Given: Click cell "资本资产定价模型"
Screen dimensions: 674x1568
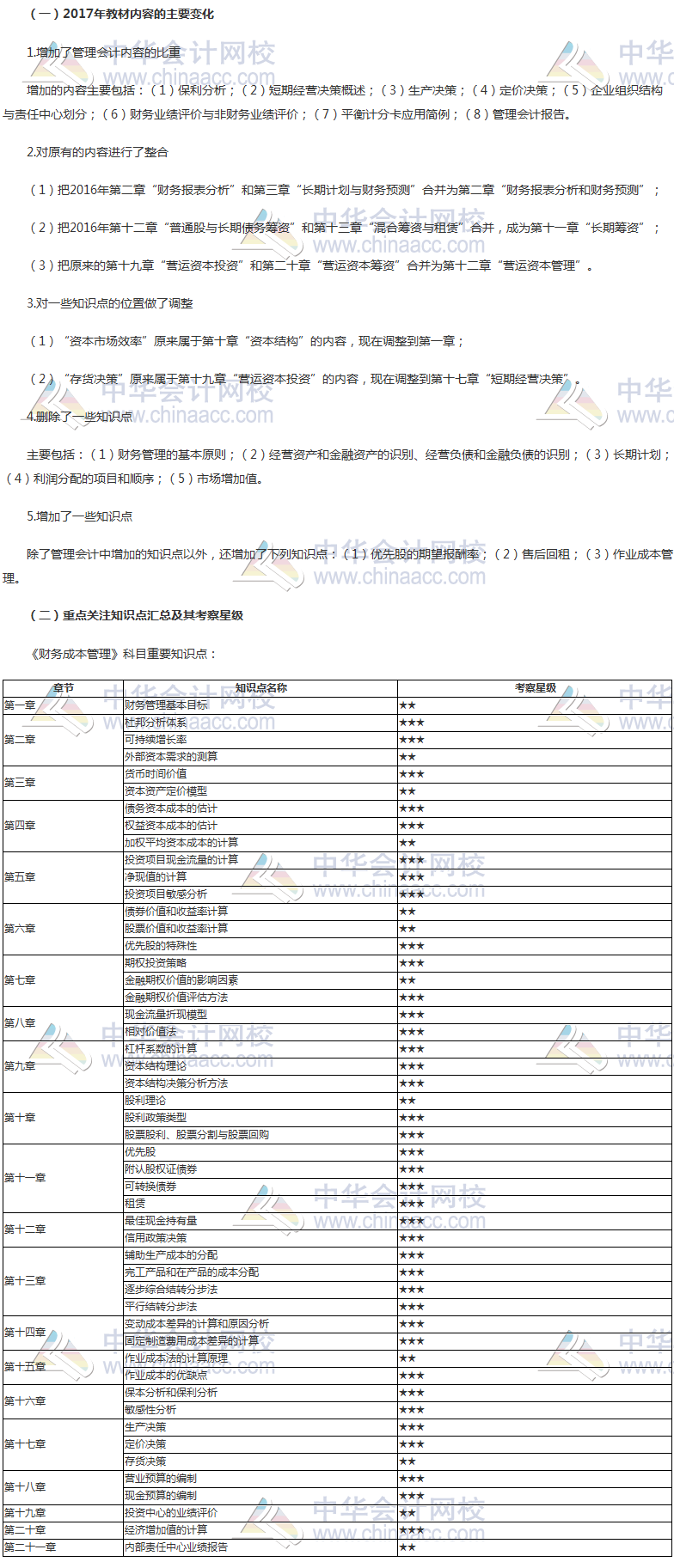Looking at the screenshot, I should [260, 791].
